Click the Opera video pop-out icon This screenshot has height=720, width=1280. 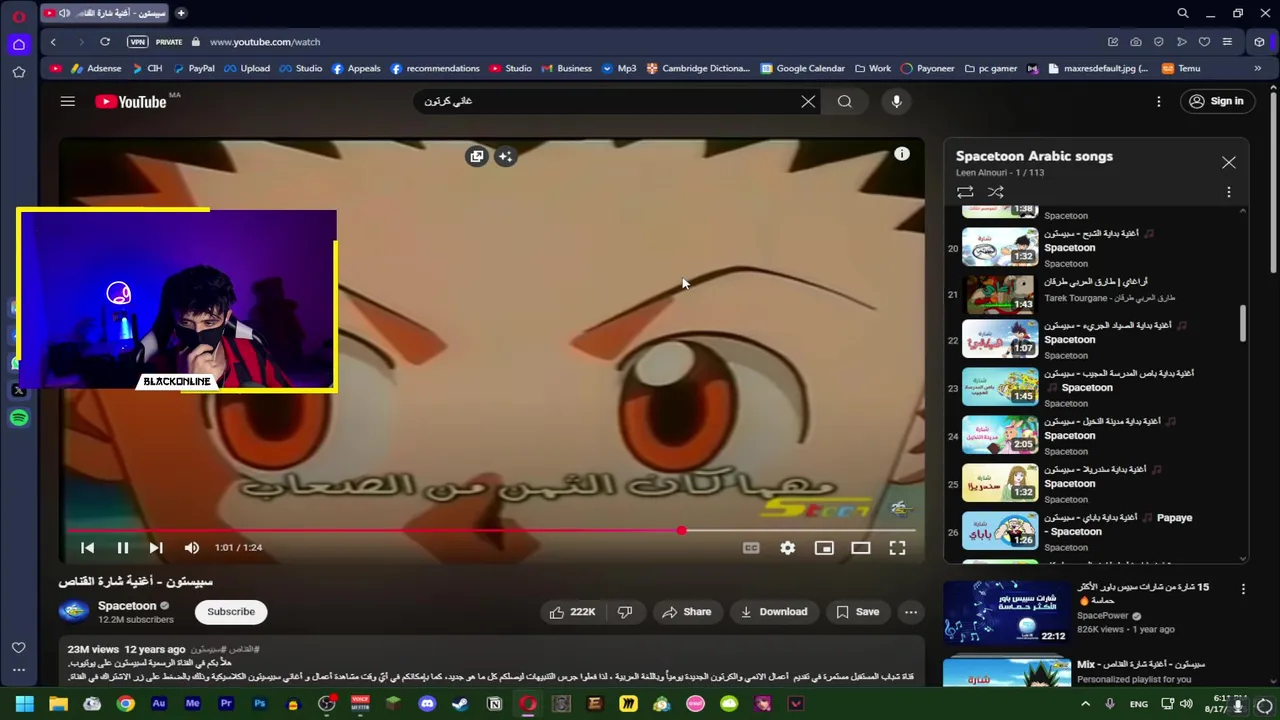tap(477, 156)
